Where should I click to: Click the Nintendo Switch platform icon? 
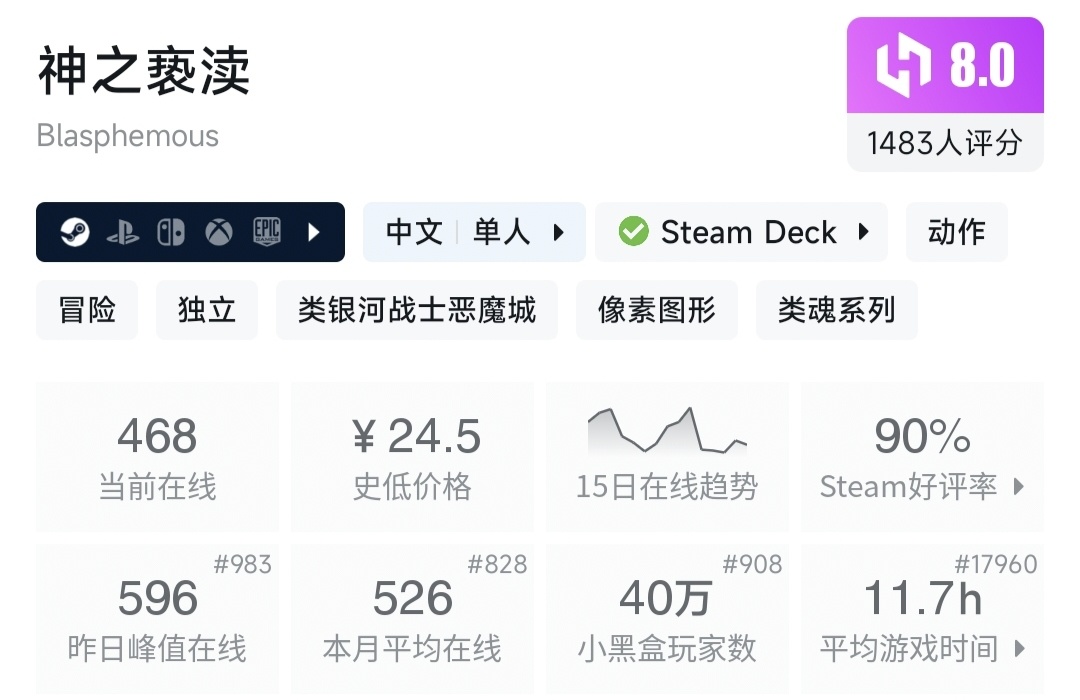pos(170,233)
